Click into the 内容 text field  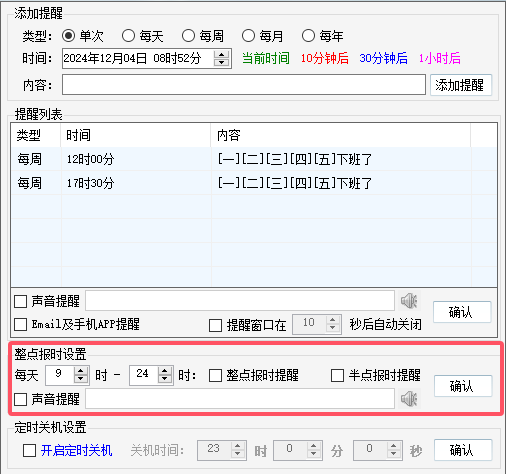(244, 85)
